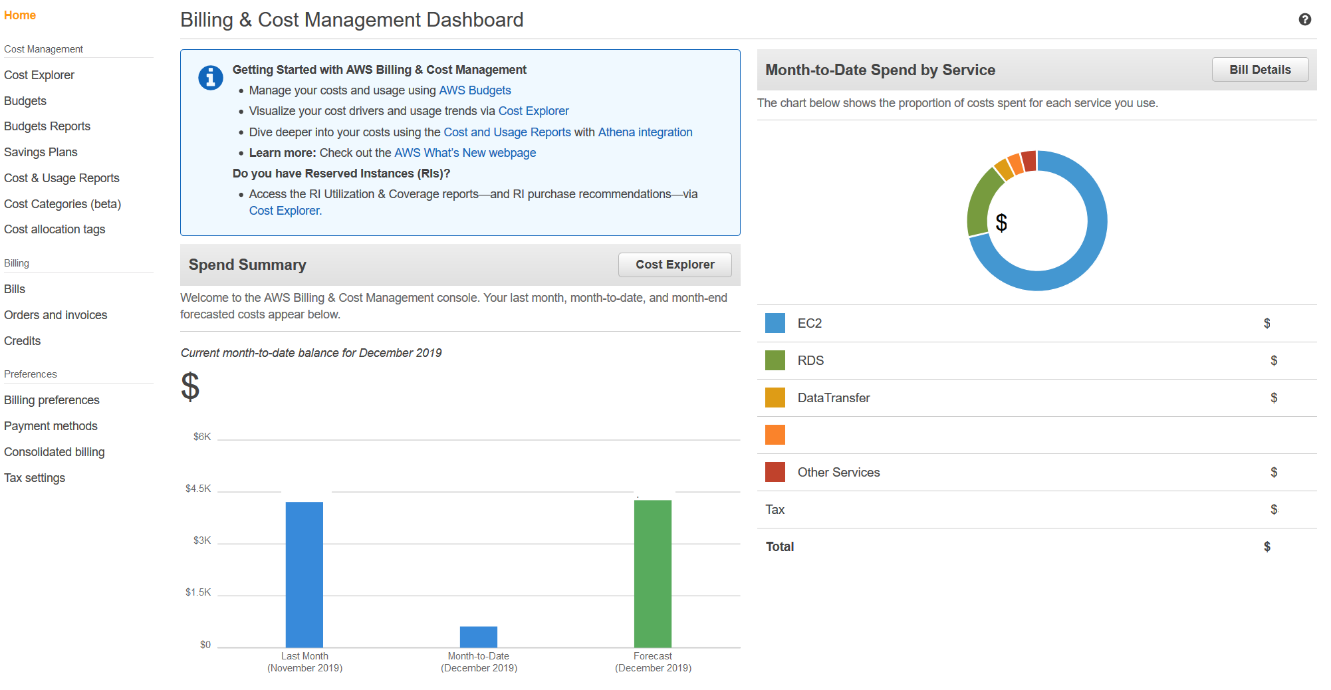
Task: Open the Cost and Usage Reports link
Action: click(507, 132)
